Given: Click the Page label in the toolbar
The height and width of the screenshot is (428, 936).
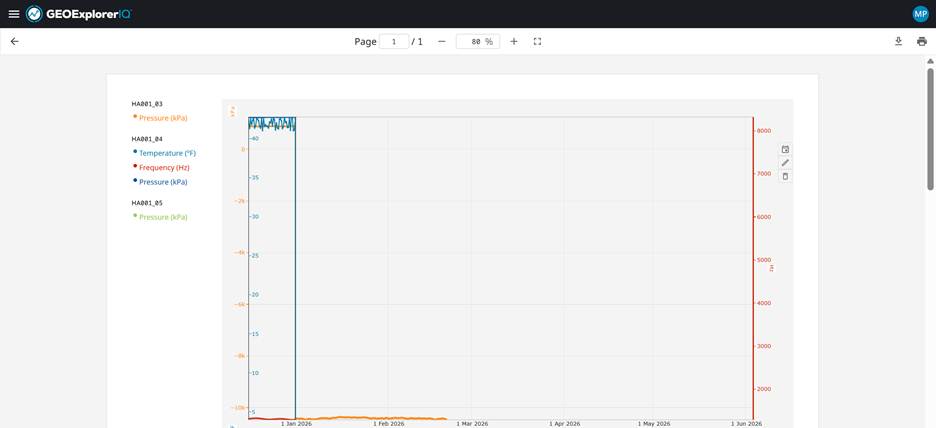Looking at the screenshot, I should (365, 41).
